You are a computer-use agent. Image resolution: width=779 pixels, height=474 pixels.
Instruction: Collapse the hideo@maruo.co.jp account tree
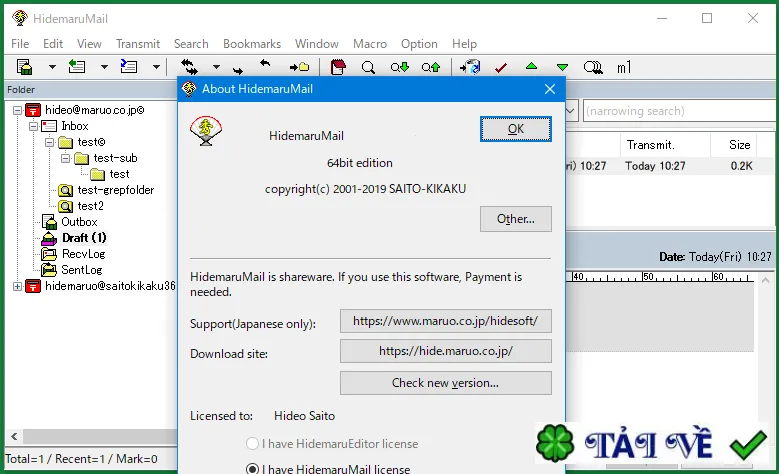pos(17,110)
